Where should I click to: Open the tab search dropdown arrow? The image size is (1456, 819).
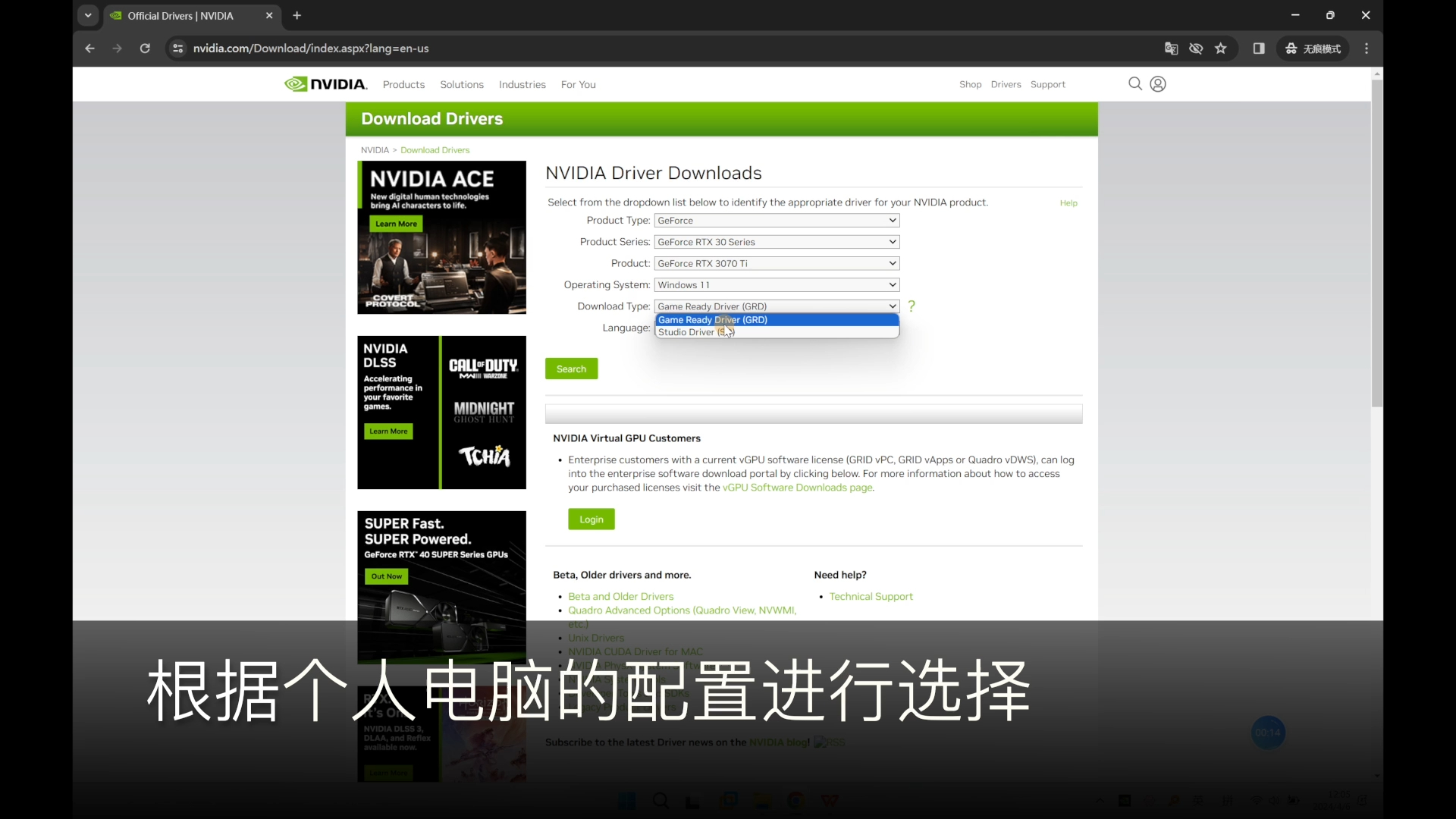tap(88, 15)
